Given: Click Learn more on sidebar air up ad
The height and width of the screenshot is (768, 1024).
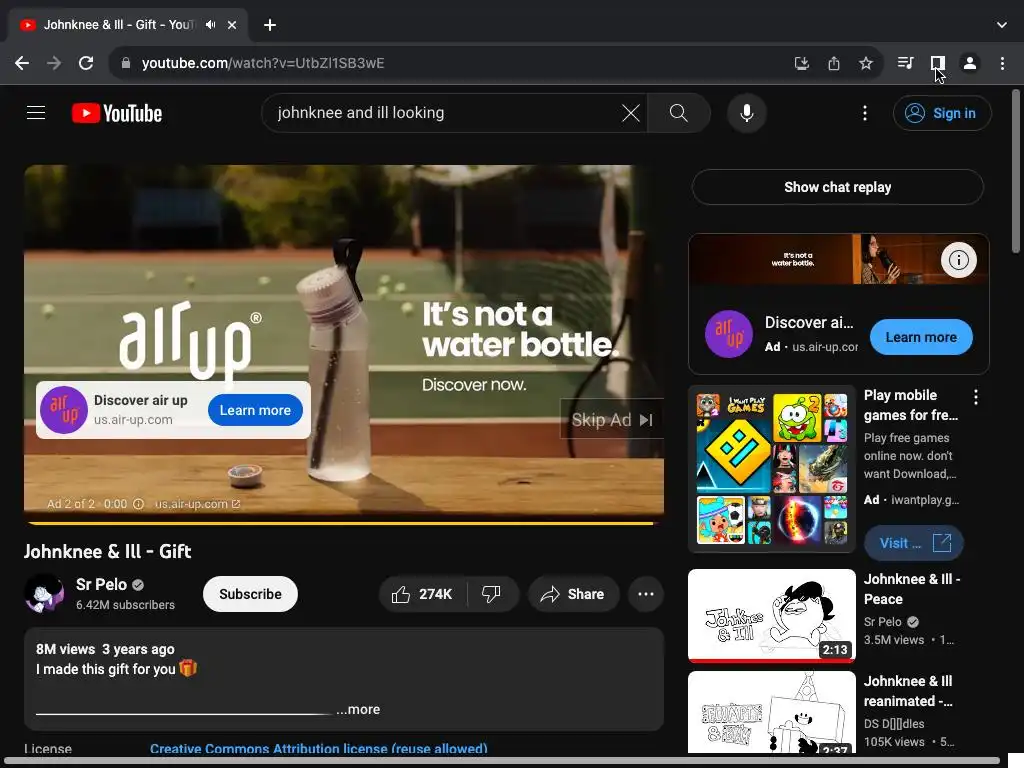Looking at the screenshot, I should [x=921, y=337].
